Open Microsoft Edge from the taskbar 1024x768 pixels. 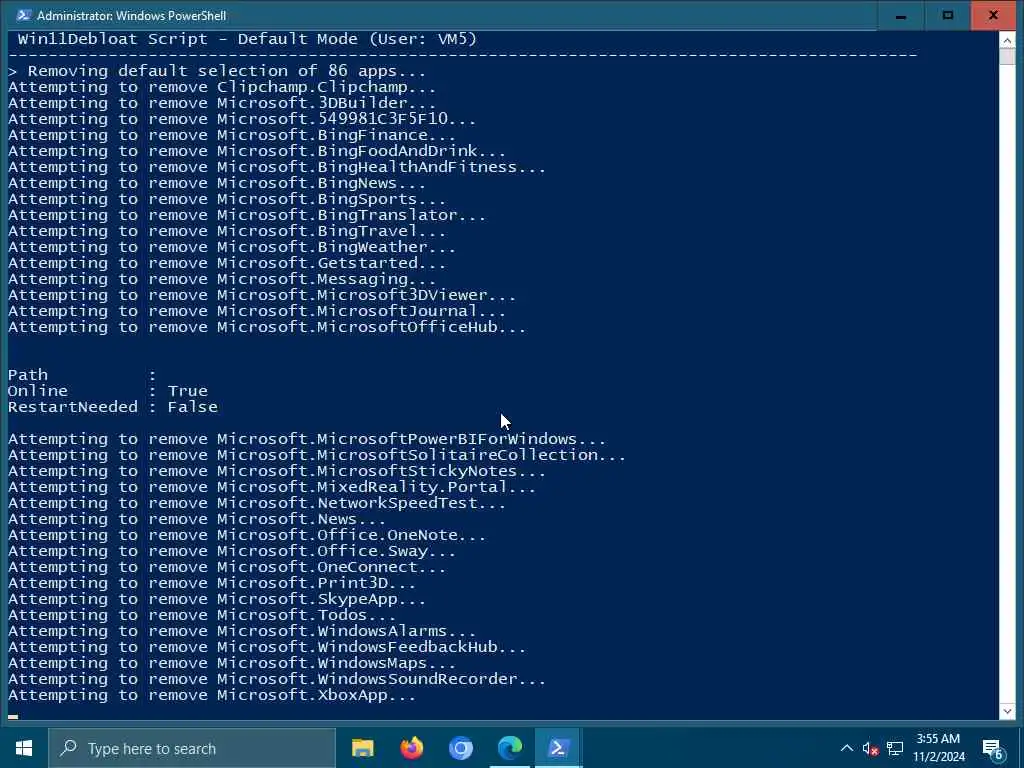point(509,748)
